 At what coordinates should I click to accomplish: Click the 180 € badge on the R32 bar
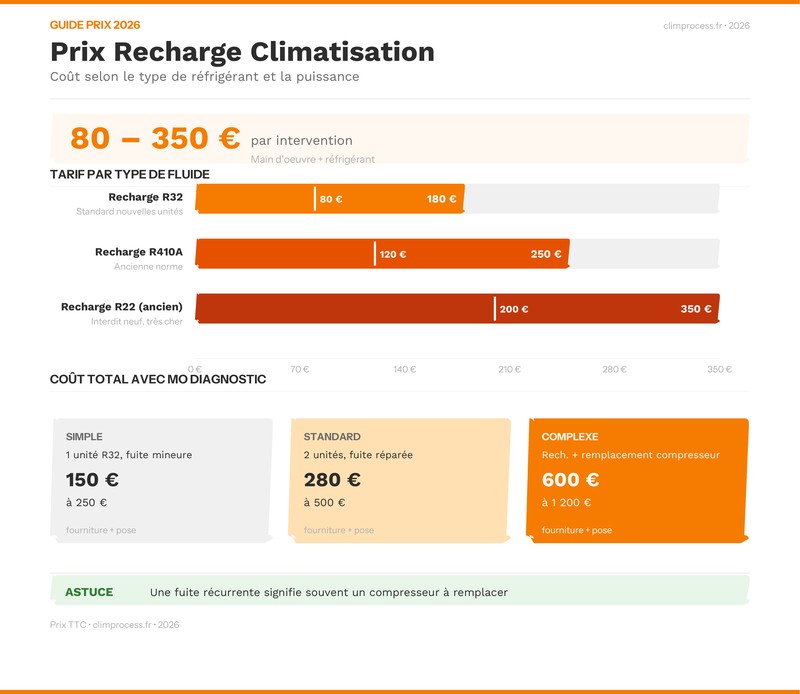pos(441,200)
